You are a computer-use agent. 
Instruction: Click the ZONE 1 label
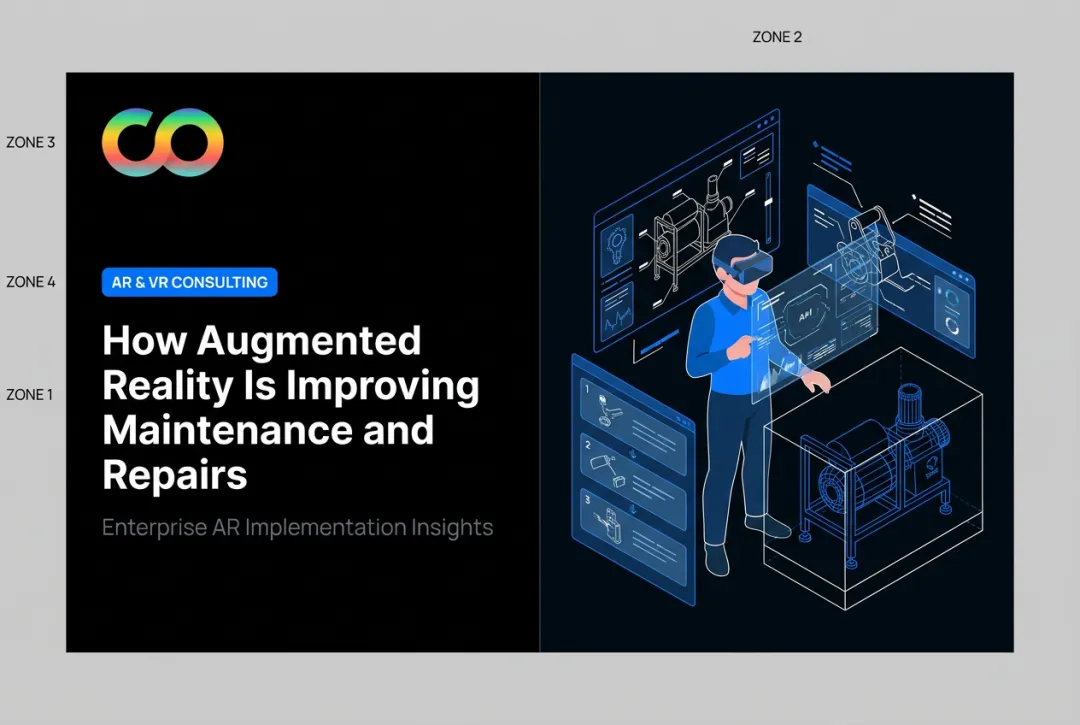30,395
